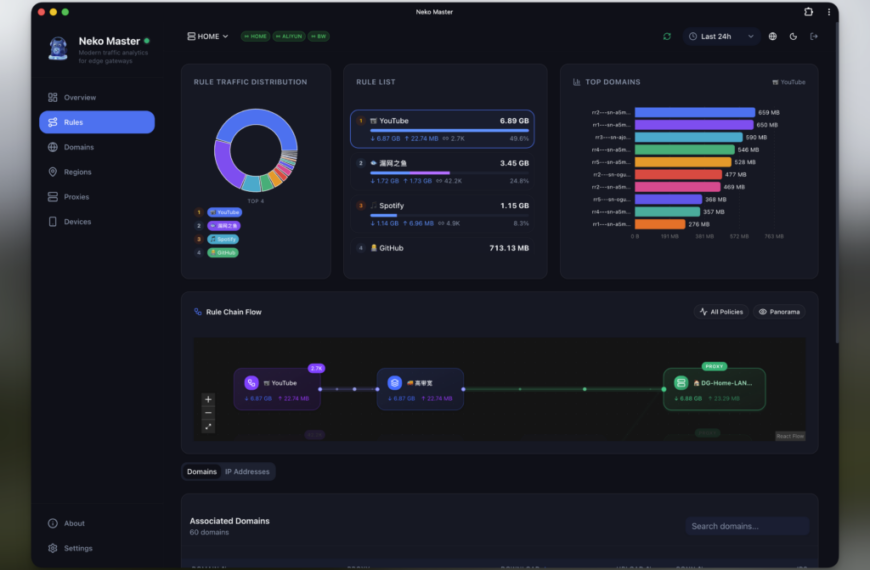Viewport: 870px width, 570px height.
Task: Click the 590 MB teal domain bar
Action: [689, 137]
